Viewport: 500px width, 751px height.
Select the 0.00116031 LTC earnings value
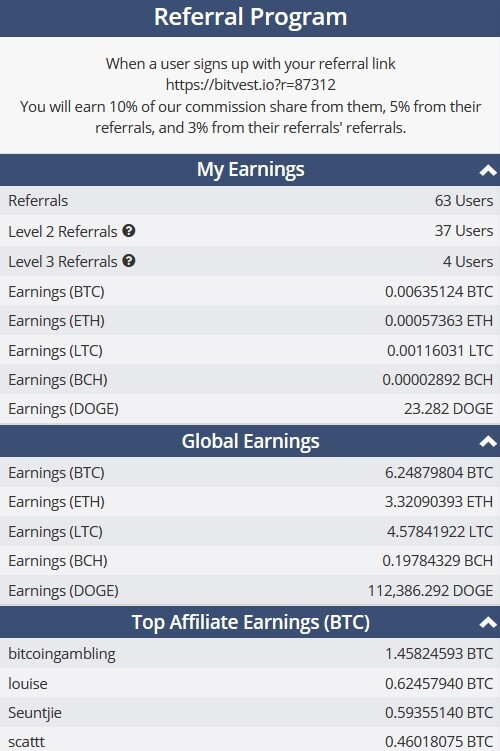pyautogui.click(x=440, y=351)
